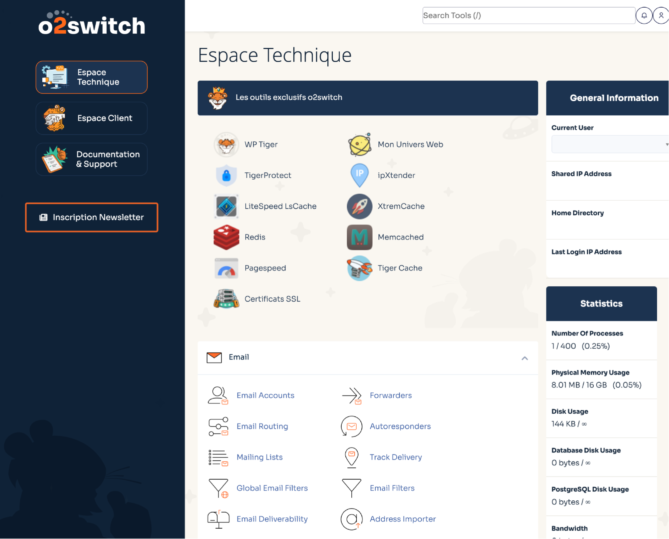This screenshot has height=539, width=669.
Task: Click the Address Importer at-sign icon
Action: [352, 519]
